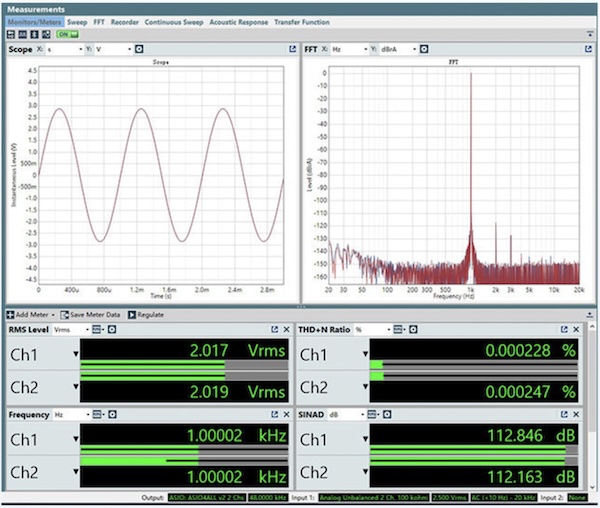The height and width of the screenshot is (508, 600).
Task: Click Analog Unbalanced 2 Ch input status
Action: pyautogui.click(x=374, y=498)
